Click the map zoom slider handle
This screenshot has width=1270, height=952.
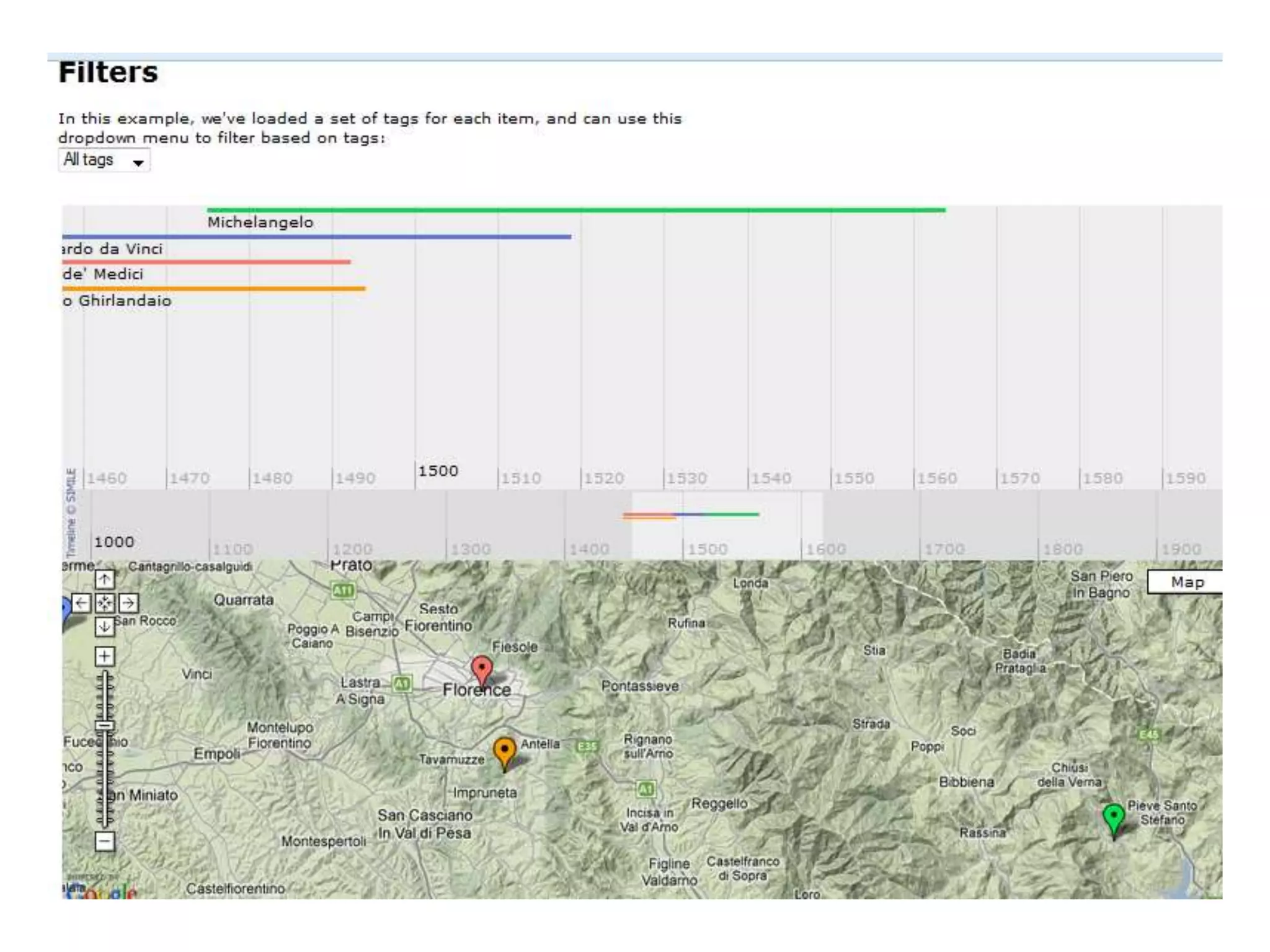104,725
